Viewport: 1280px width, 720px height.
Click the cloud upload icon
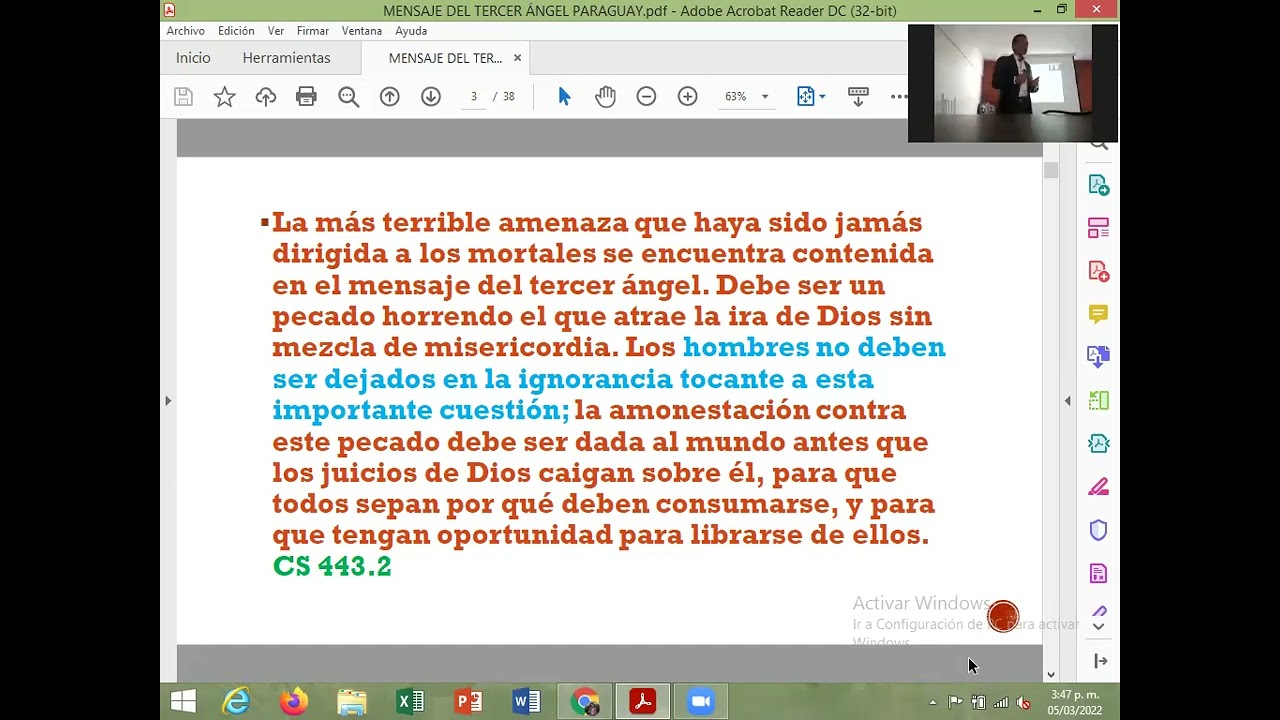coord(266,97)
